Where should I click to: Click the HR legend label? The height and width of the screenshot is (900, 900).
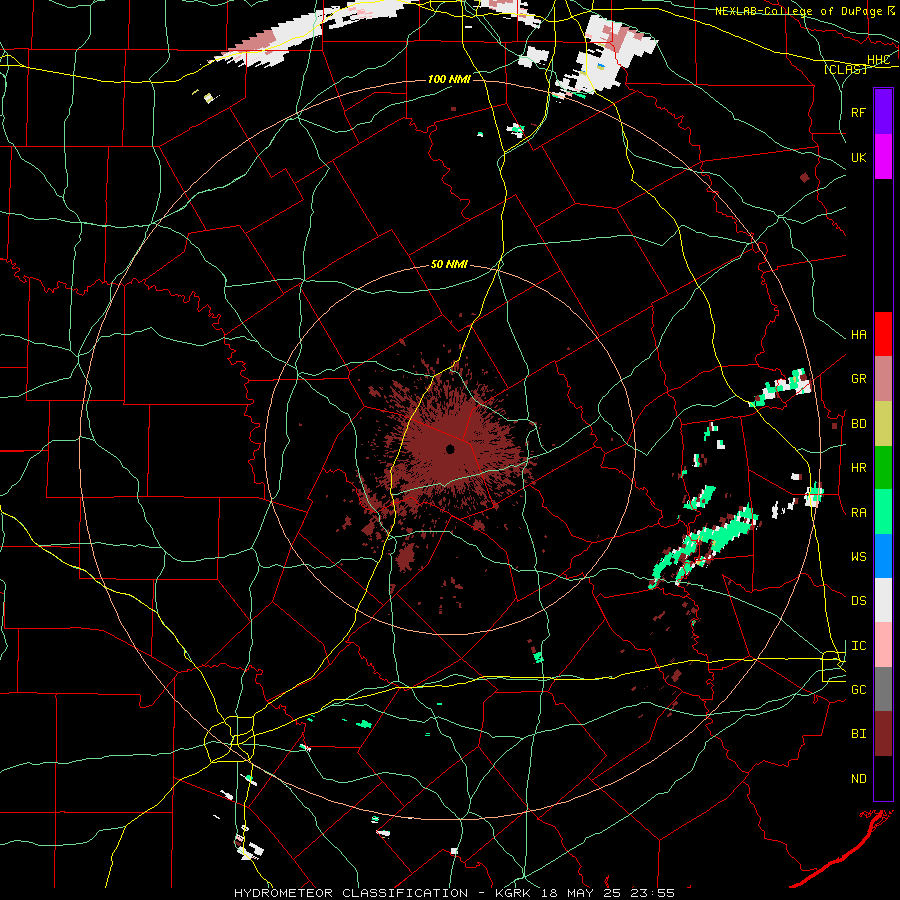click(858, 468)
